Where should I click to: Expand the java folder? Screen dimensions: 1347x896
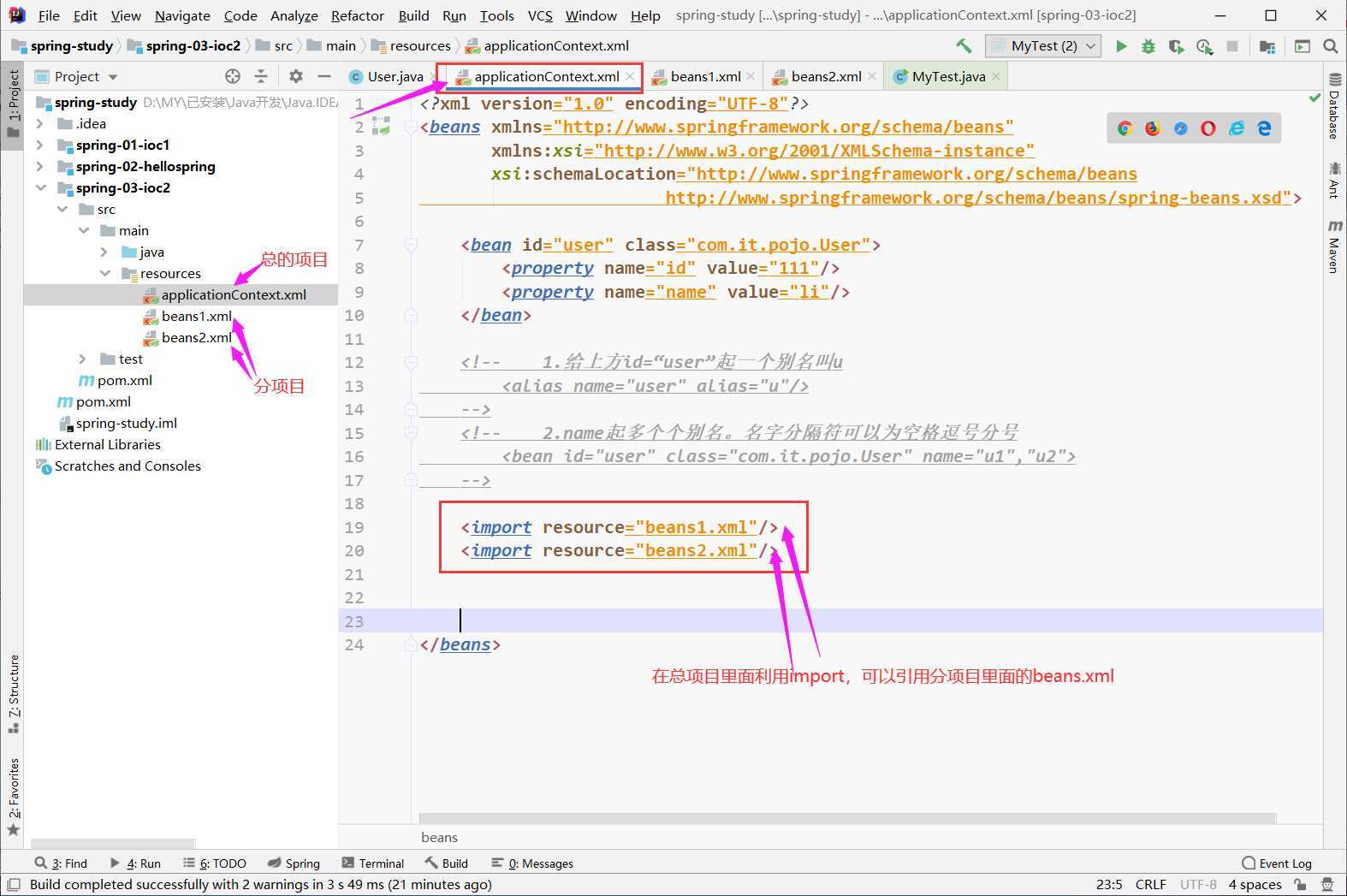pyautogui.click(x=104, y=252)
